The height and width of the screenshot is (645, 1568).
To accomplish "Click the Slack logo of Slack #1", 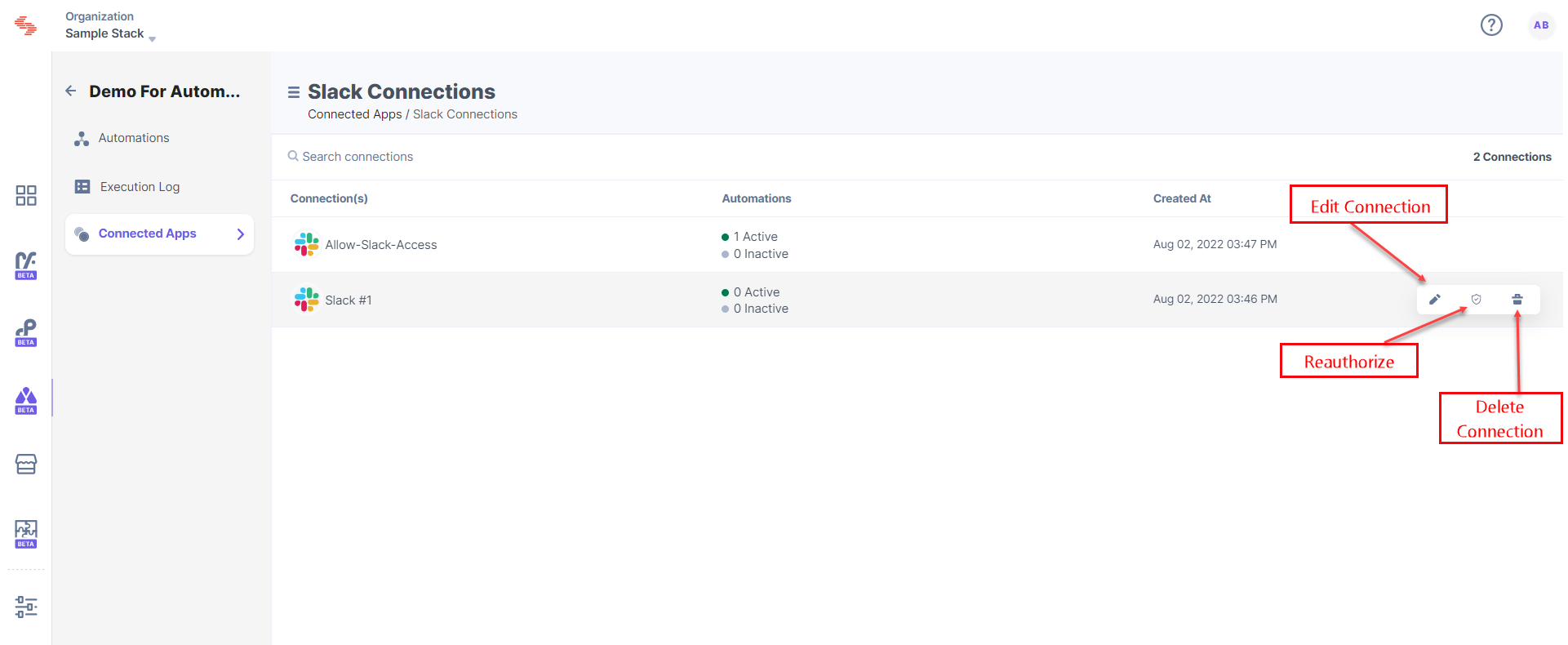I will pyautogui.click(x=307, y=300).
